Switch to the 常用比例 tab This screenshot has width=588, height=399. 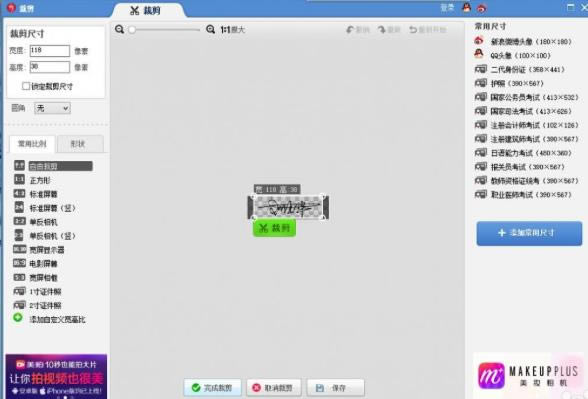pos(32,144)
